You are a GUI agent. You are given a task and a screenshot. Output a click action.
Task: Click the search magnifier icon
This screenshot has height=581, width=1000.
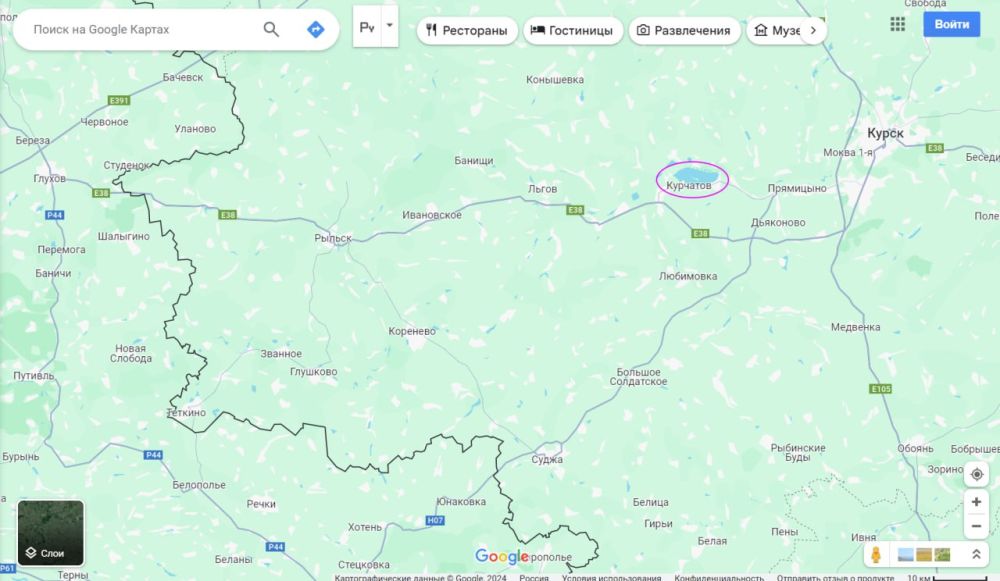click(271, 29)
